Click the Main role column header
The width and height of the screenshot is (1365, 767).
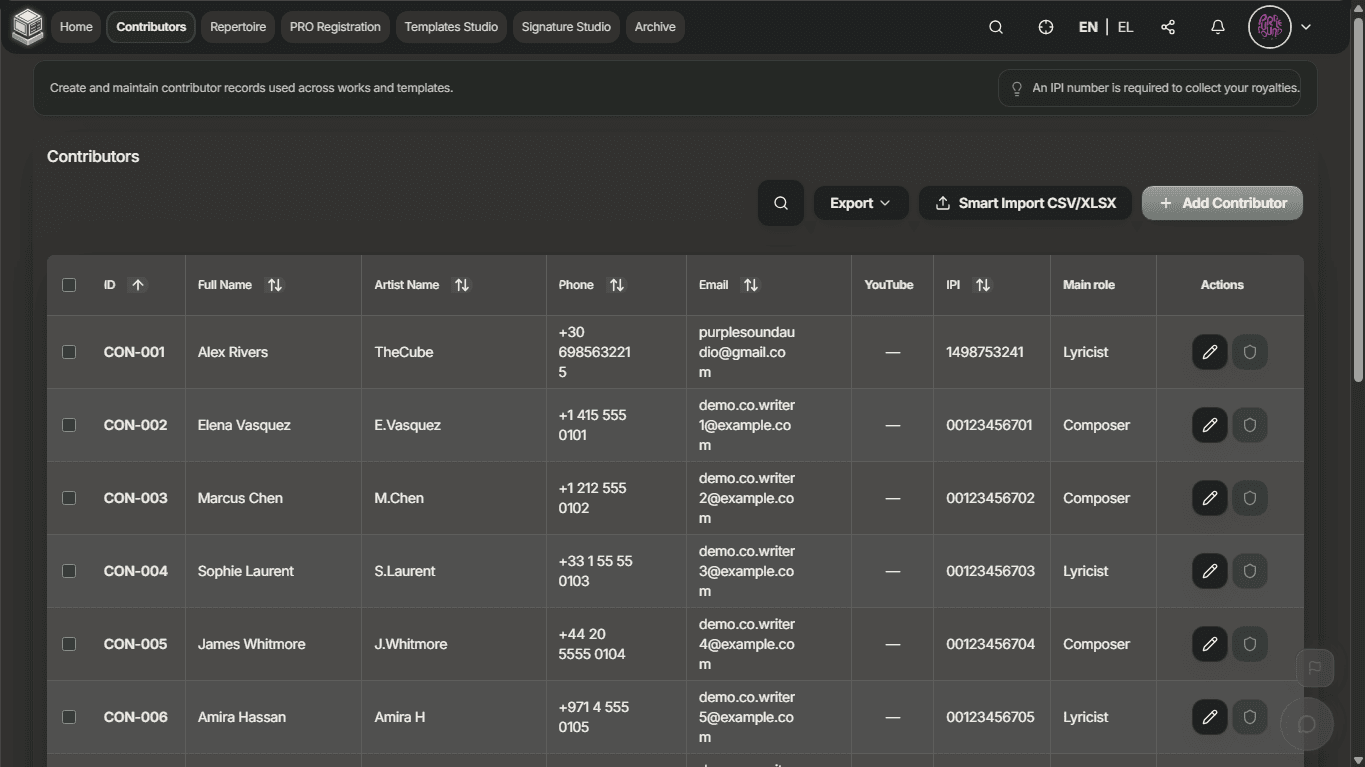point(1089,285)
